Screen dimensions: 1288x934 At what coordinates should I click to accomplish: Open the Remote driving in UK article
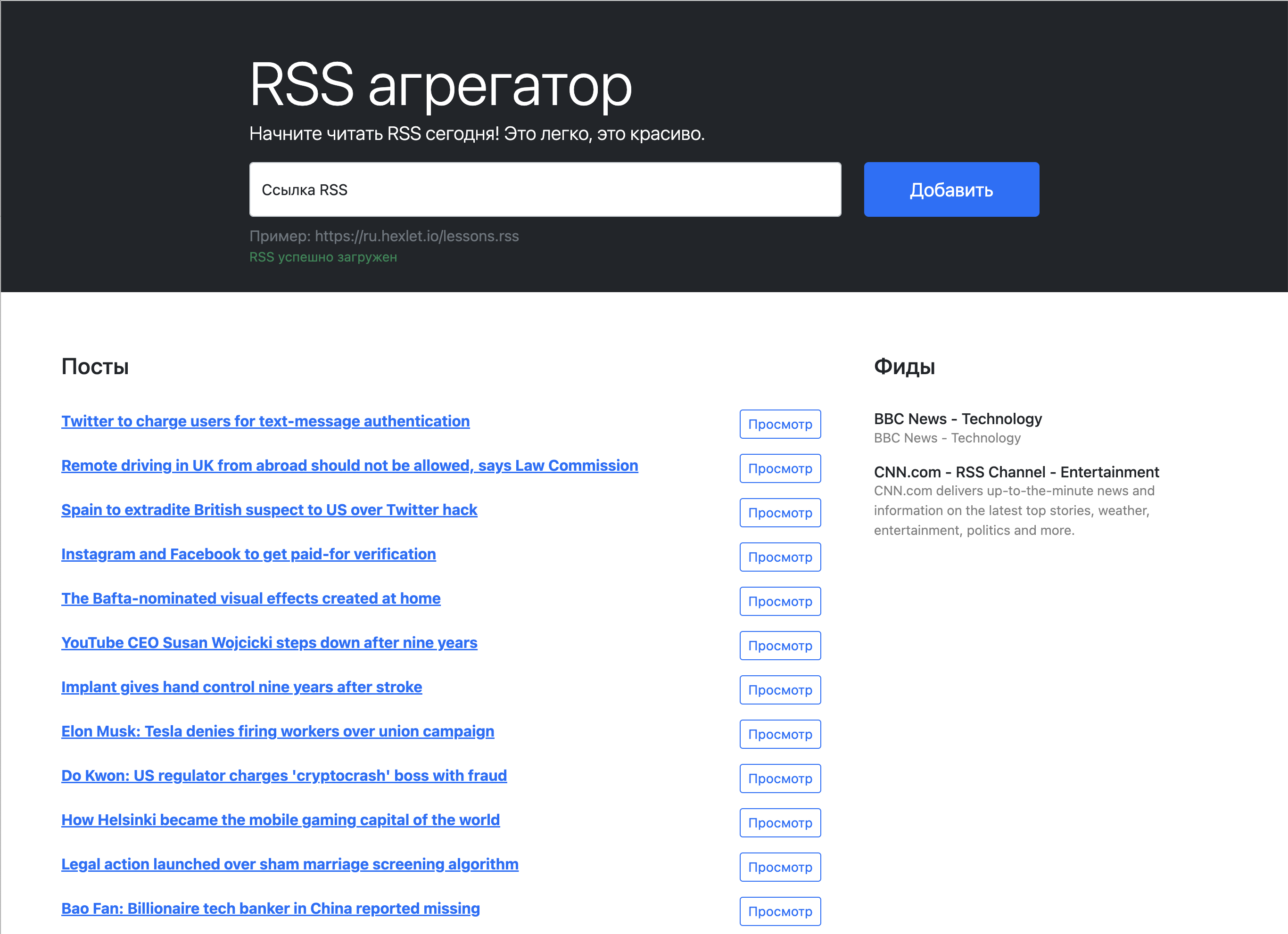pyautogui.click(x=349, y=465)
